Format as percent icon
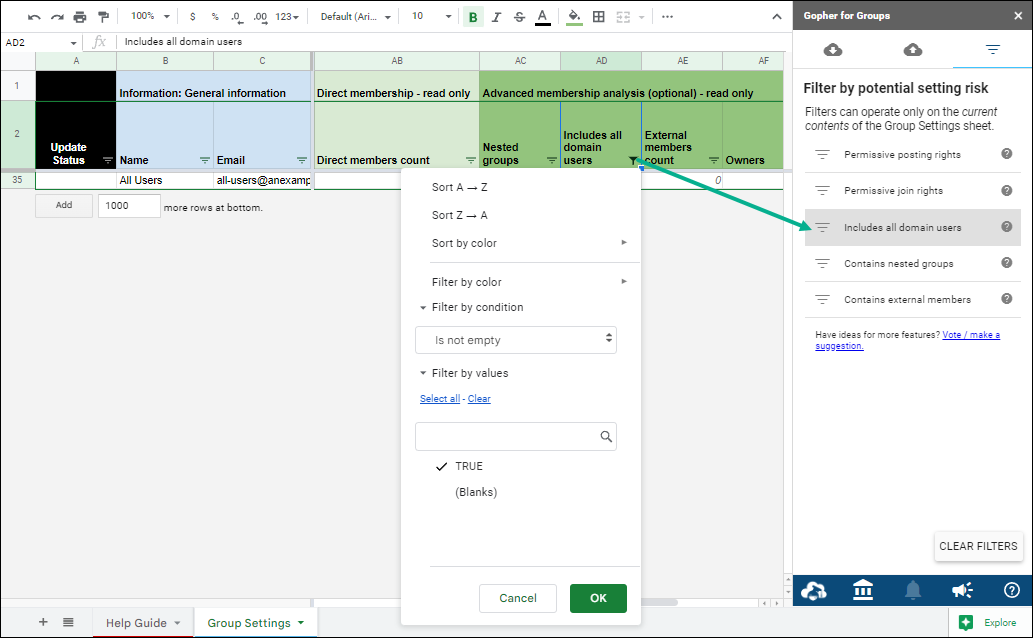Viewport: 1033px width, 638px height. pyautogui.click(x=215, y=17)
